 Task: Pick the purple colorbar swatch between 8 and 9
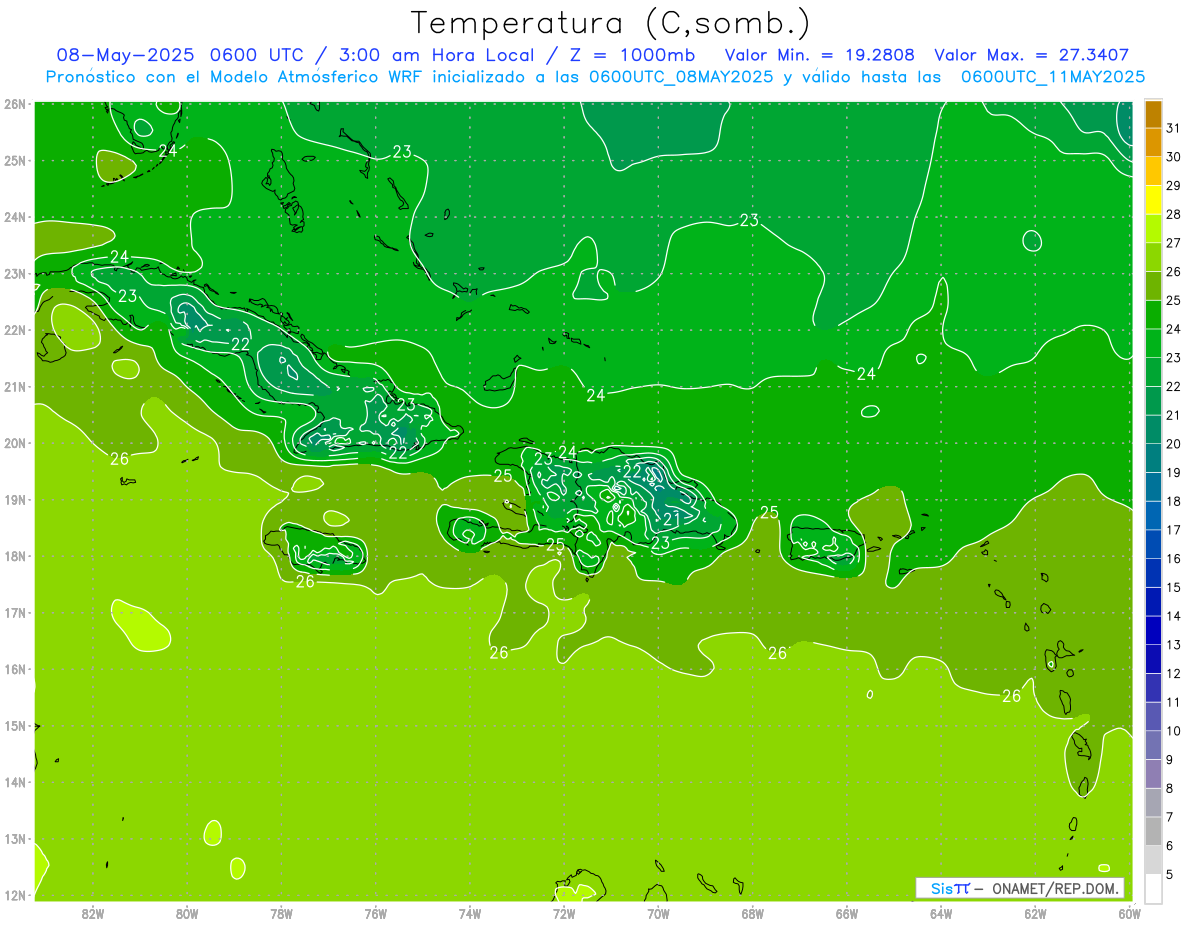click(1153, 774)
